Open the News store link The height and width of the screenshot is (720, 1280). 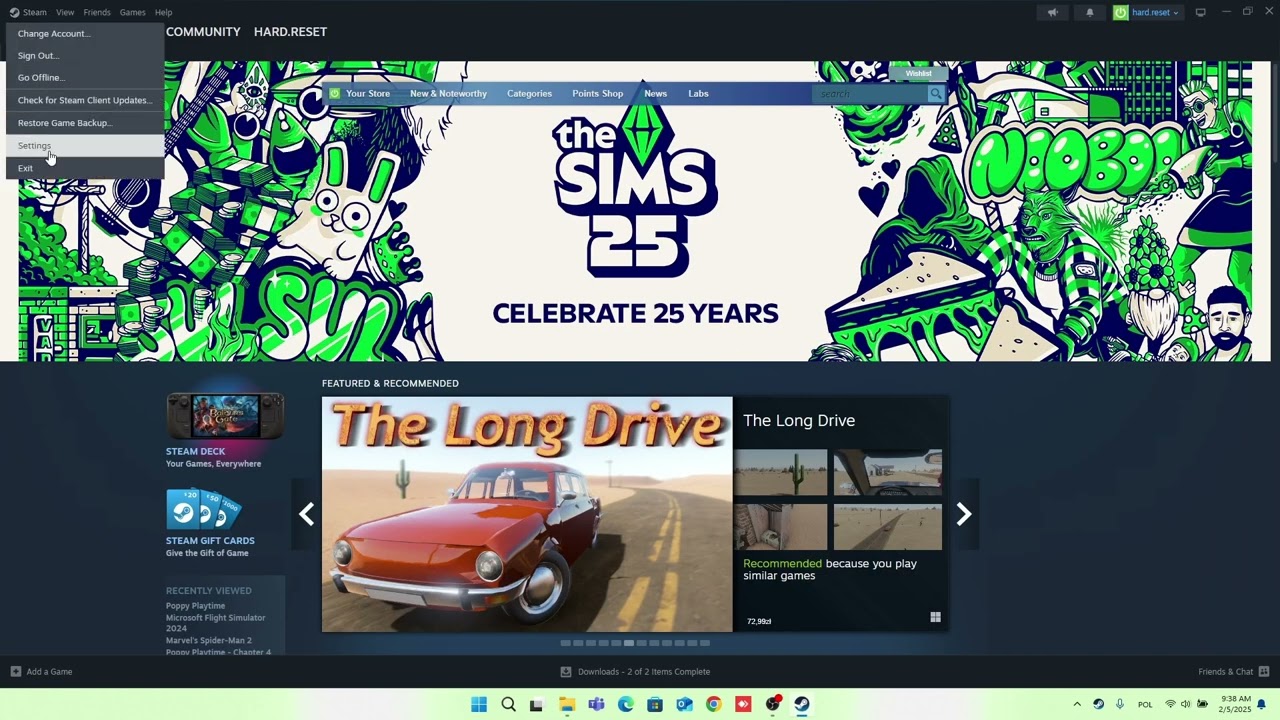(655, 93)
